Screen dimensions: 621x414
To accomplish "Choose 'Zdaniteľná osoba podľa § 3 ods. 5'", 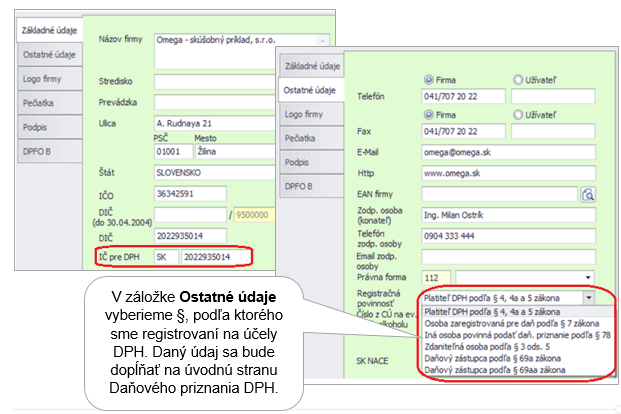I will coord(490,346).
